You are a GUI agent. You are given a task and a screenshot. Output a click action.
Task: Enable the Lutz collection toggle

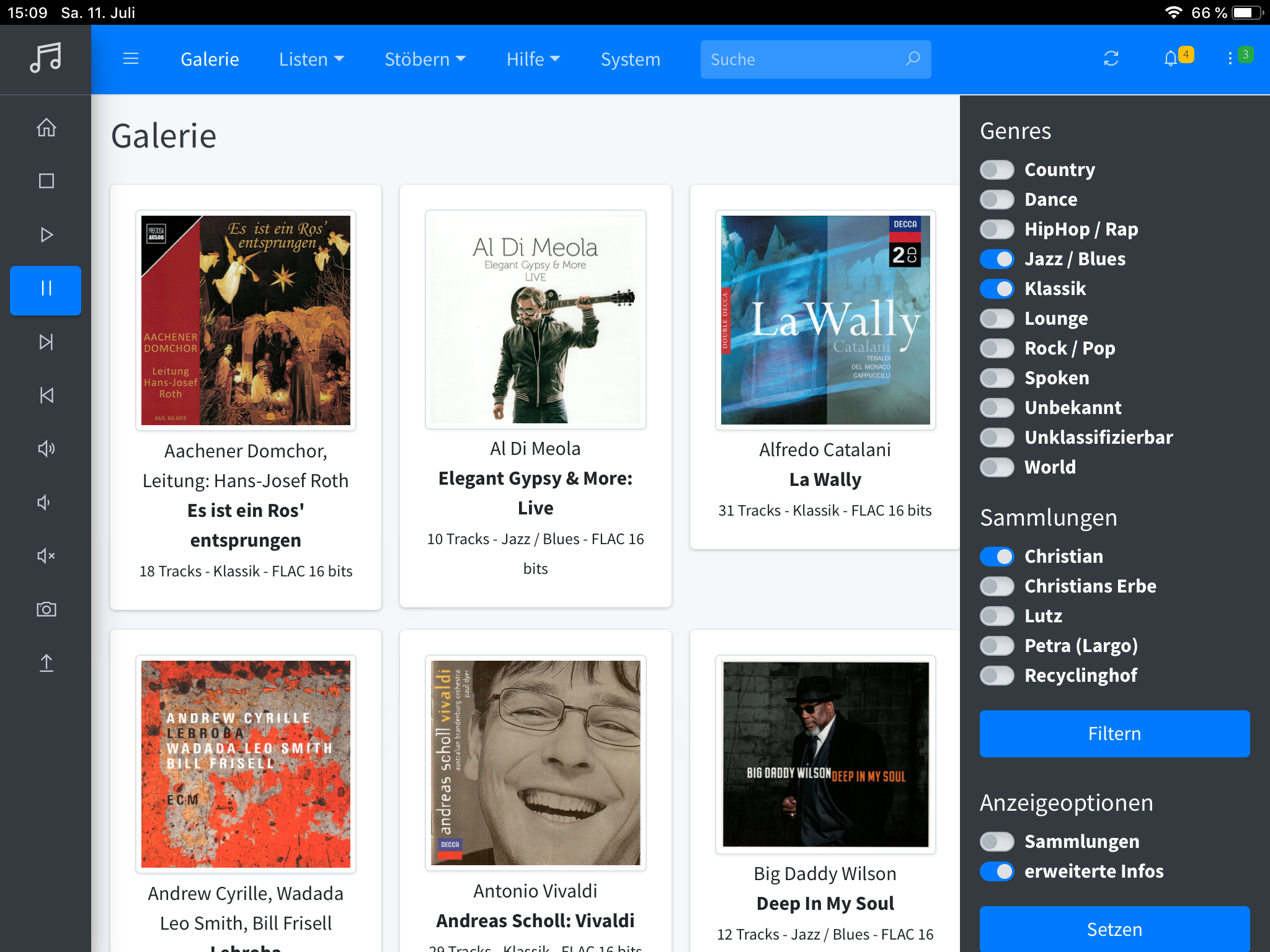[997, 616]
